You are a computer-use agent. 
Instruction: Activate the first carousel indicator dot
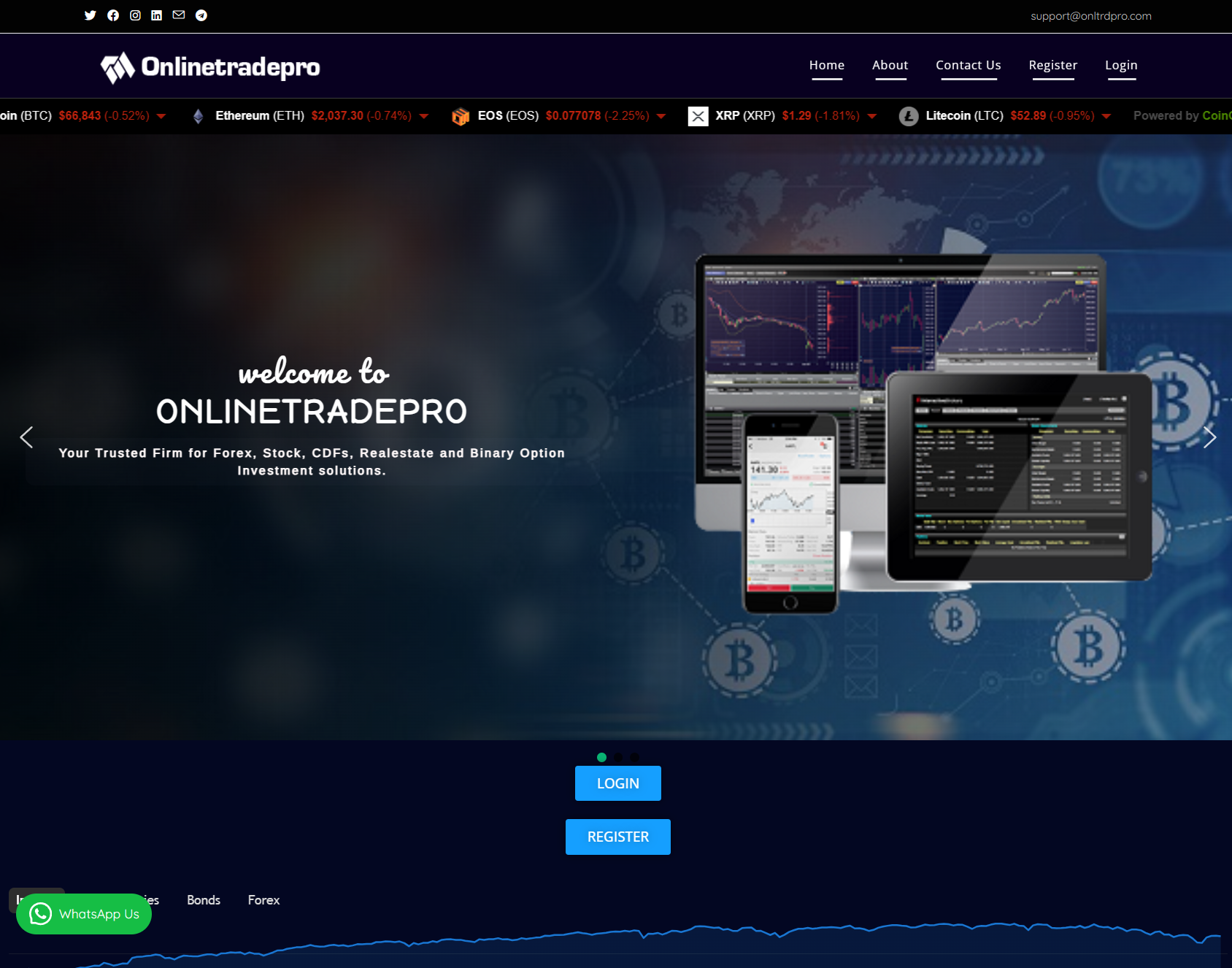coord(602,758)
